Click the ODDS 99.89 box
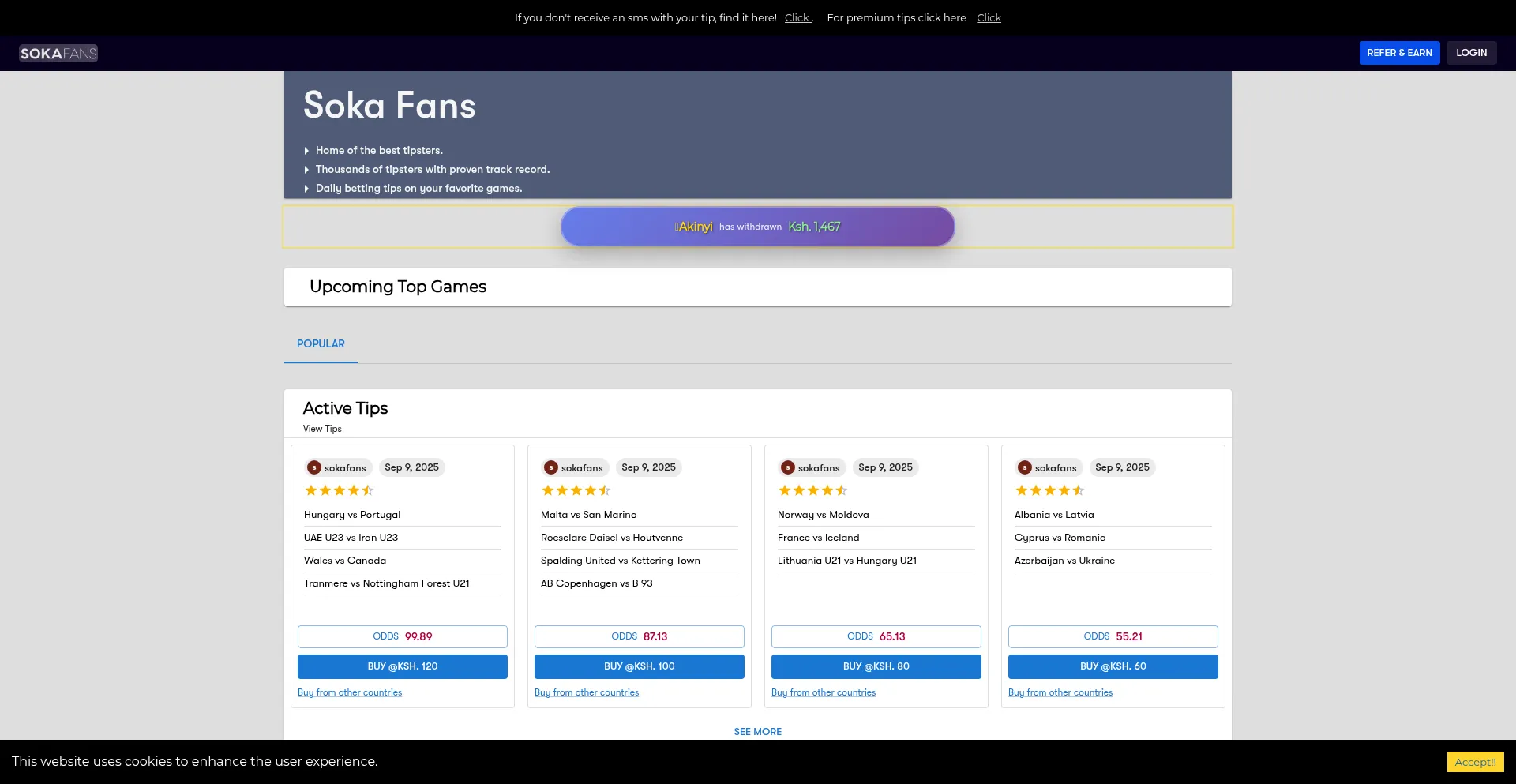This screenshot has width=1516, height=784. click(403, 636)
